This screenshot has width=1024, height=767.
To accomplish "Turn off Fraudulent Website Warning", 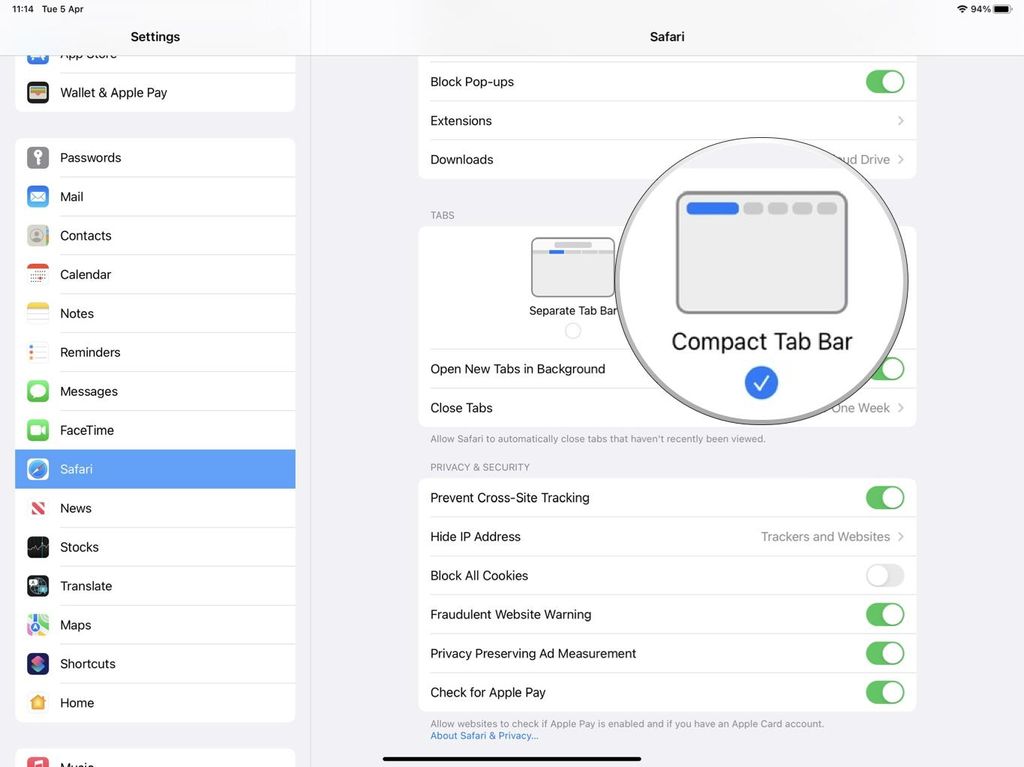I will [x=885, y=614].
